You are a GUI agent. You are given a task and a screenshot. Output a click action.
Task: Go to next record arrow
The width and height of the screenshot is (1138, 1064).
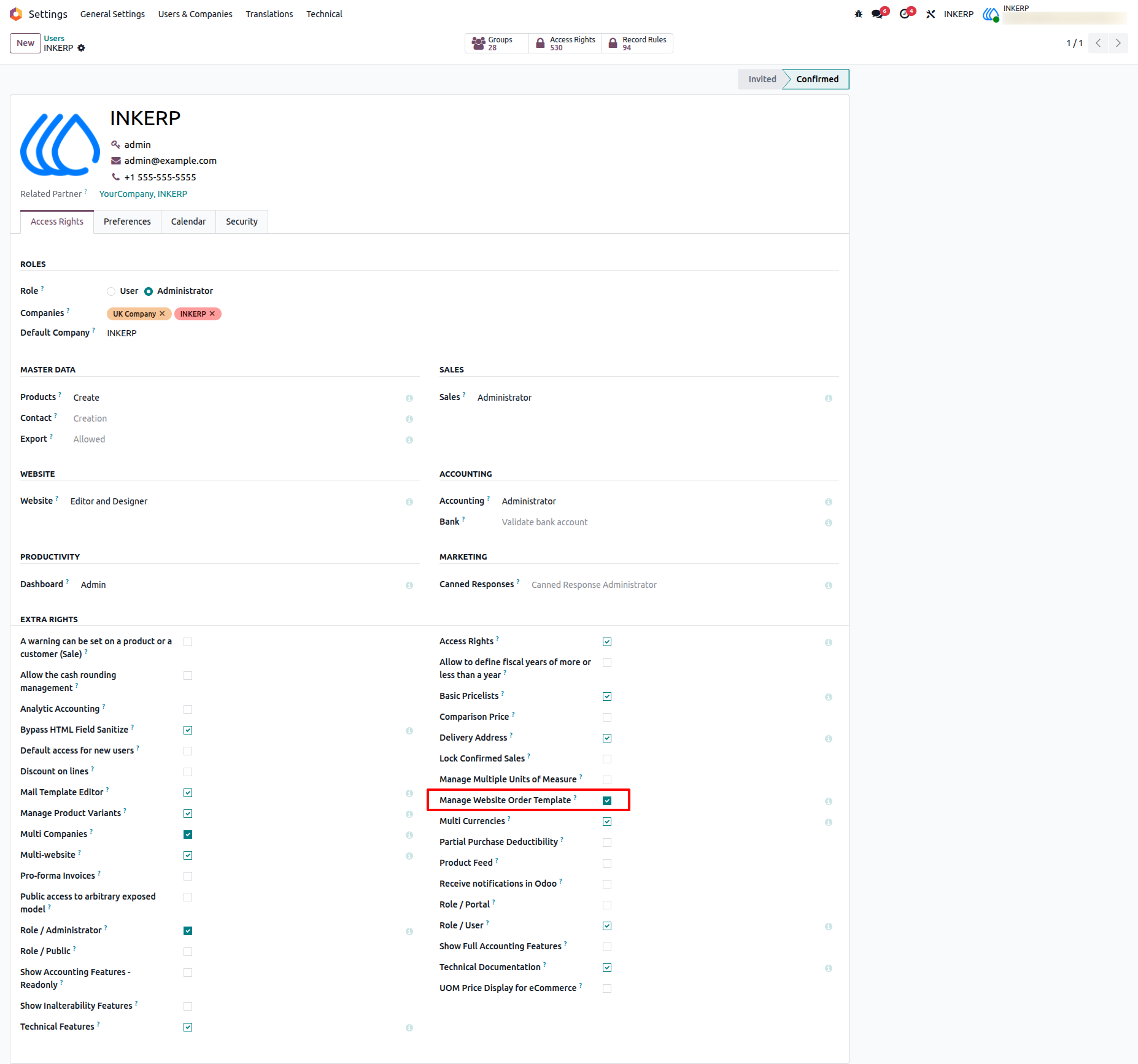tap(1118, 43)
